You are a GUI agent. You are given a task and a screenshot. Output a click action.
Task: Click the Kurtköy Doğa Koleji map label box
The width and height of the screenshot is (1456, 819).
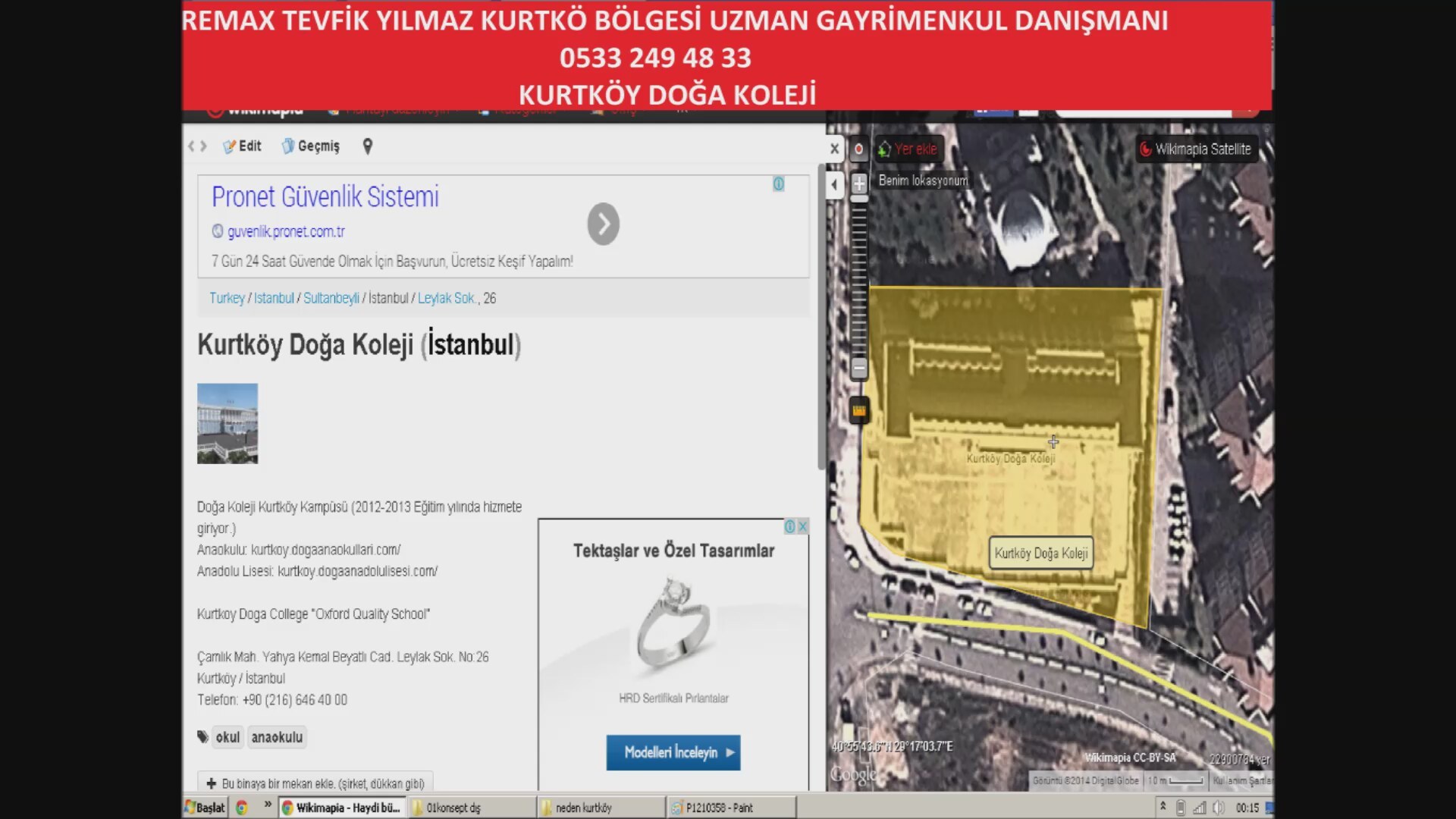click(x=1040, y=554)
